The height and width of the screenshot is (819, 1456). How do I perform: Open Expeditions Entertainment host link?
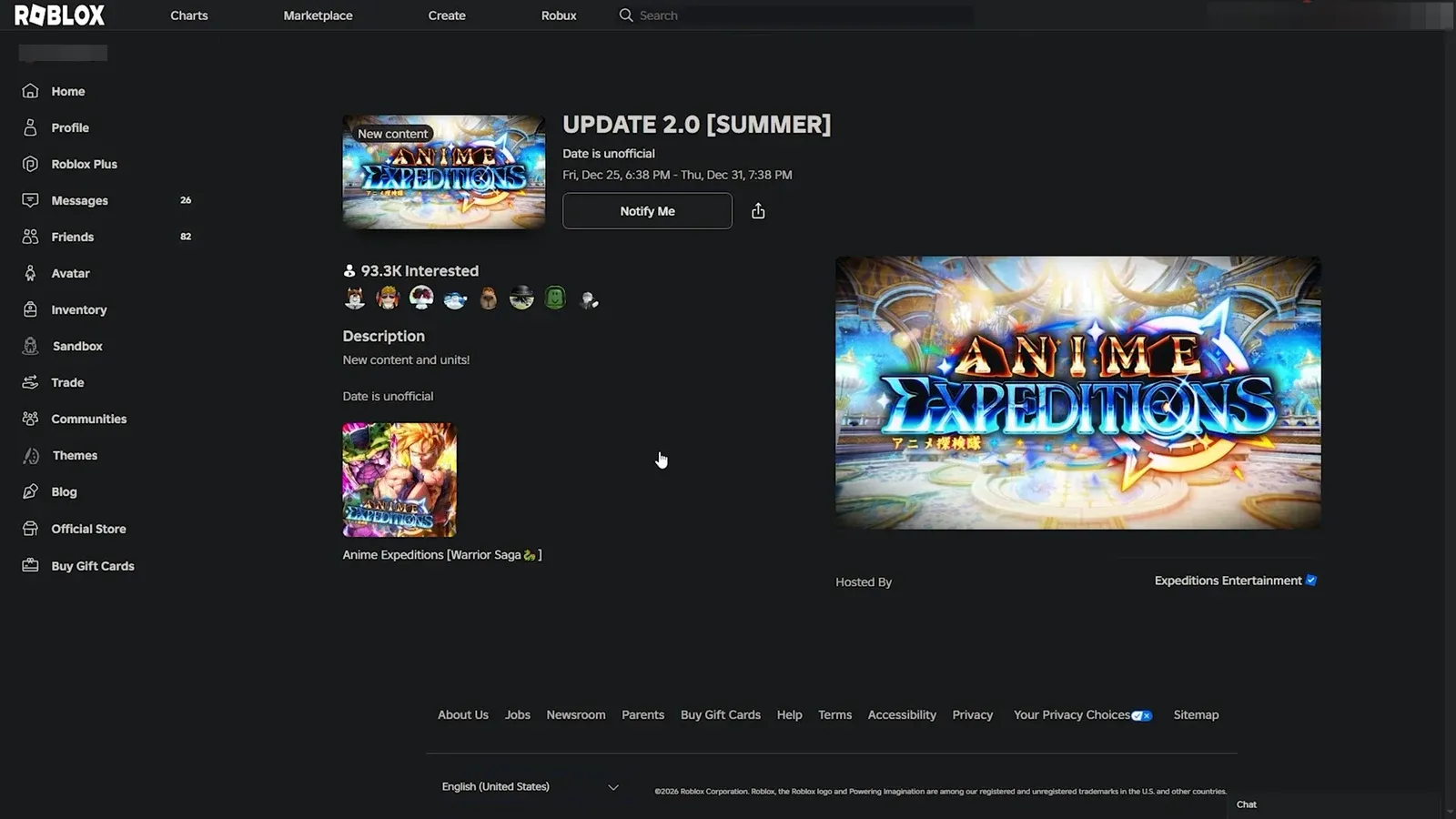click(1228, 581)
